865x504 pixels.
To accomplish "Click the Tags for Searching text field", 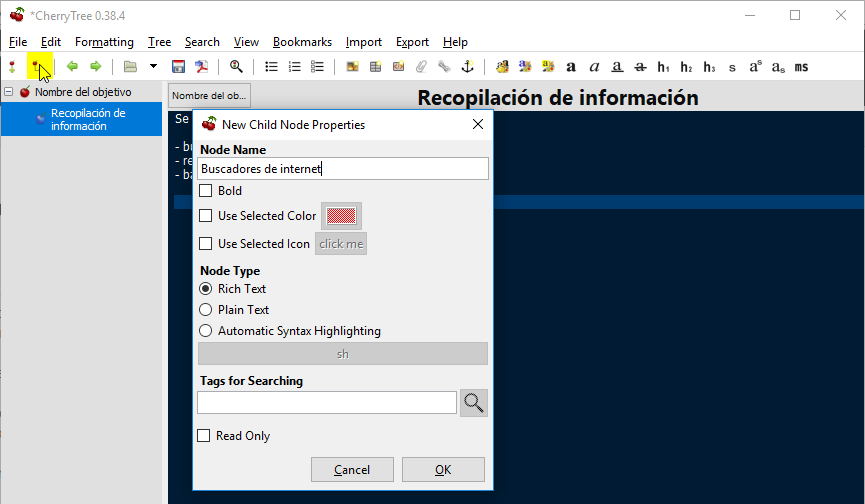I will (327, 402).
